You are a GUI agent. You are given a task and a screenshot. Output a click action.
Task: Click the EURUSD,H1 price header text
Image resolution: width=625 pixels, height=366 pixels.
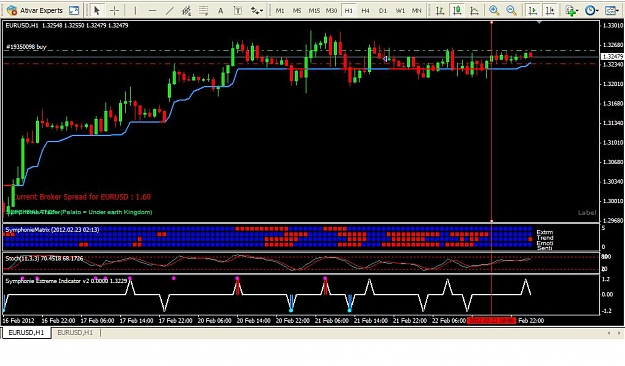(x=67, y=25)
